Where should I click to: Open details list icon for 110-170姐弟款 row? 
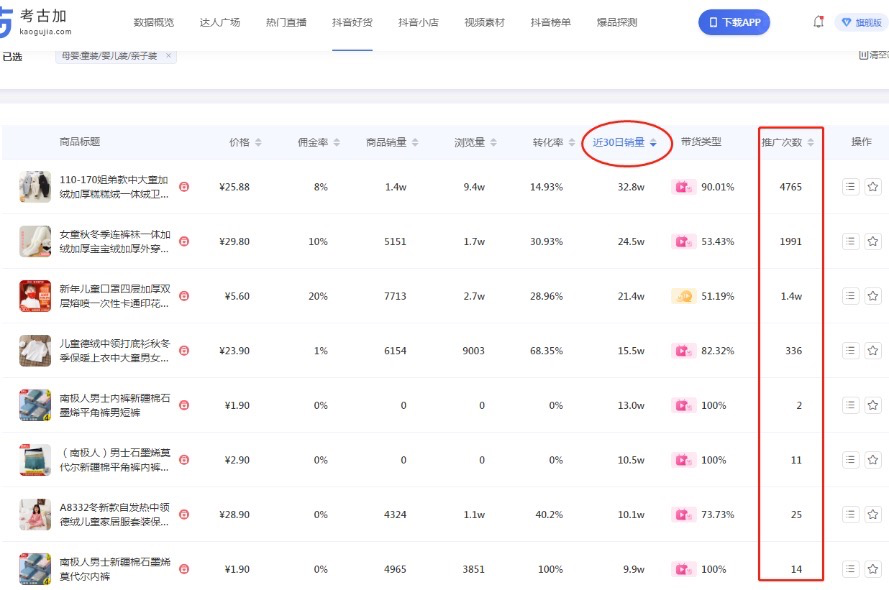[x=850, y=186]
